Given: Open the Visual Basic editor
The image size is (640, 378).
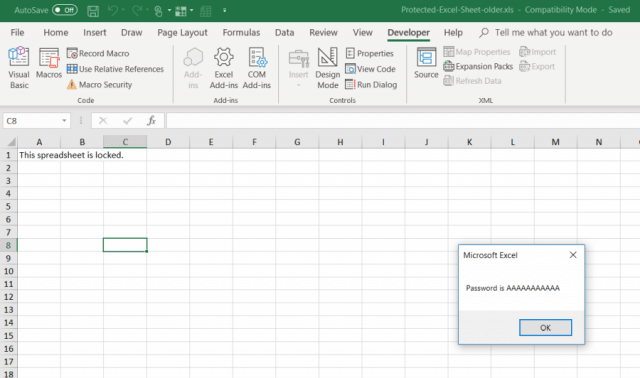Looking at the screenshot, I should point(19,68).
